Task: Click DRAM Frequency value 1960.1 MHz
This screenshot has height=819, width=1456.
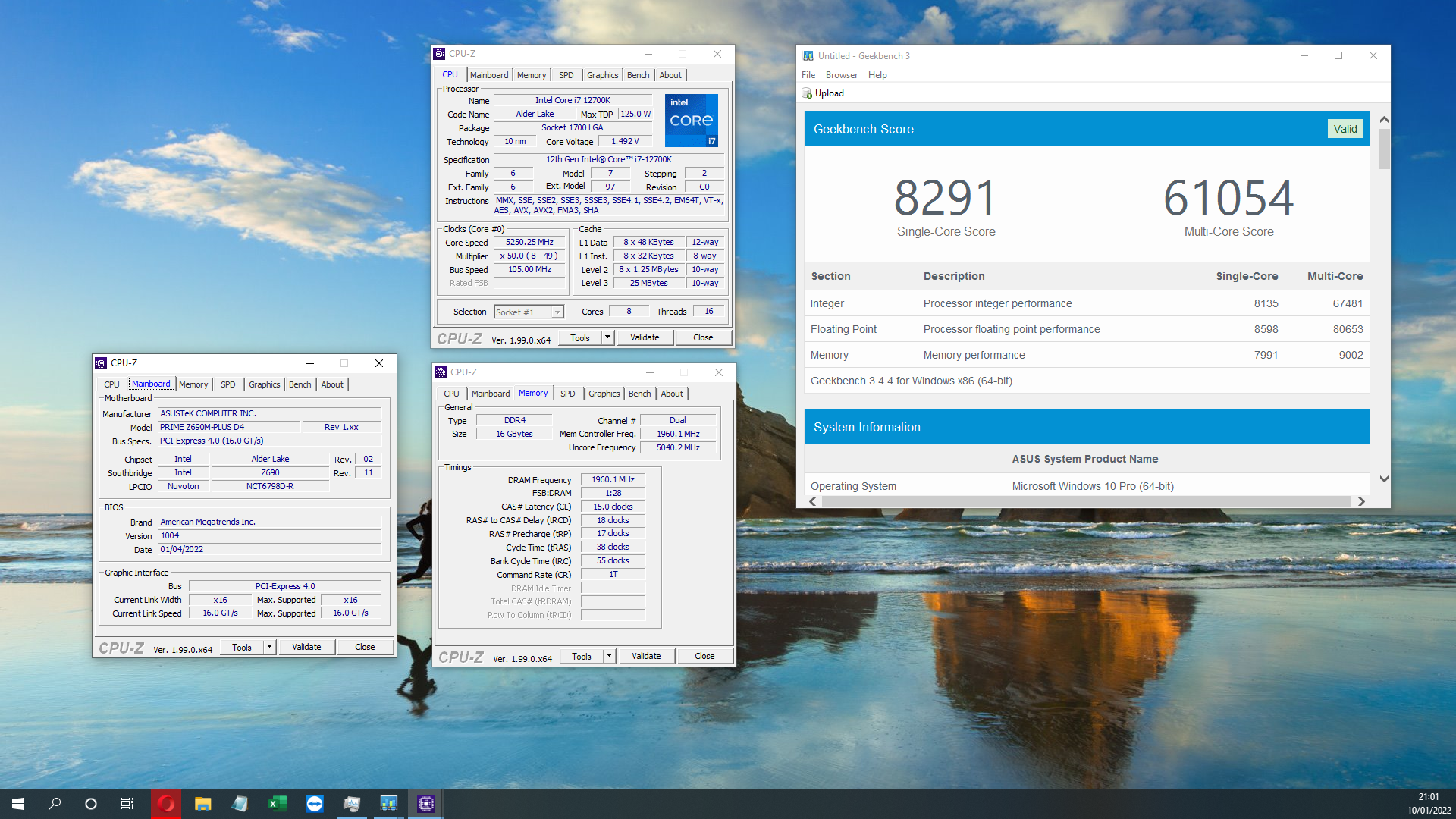Action: click(x=613, y=479)
